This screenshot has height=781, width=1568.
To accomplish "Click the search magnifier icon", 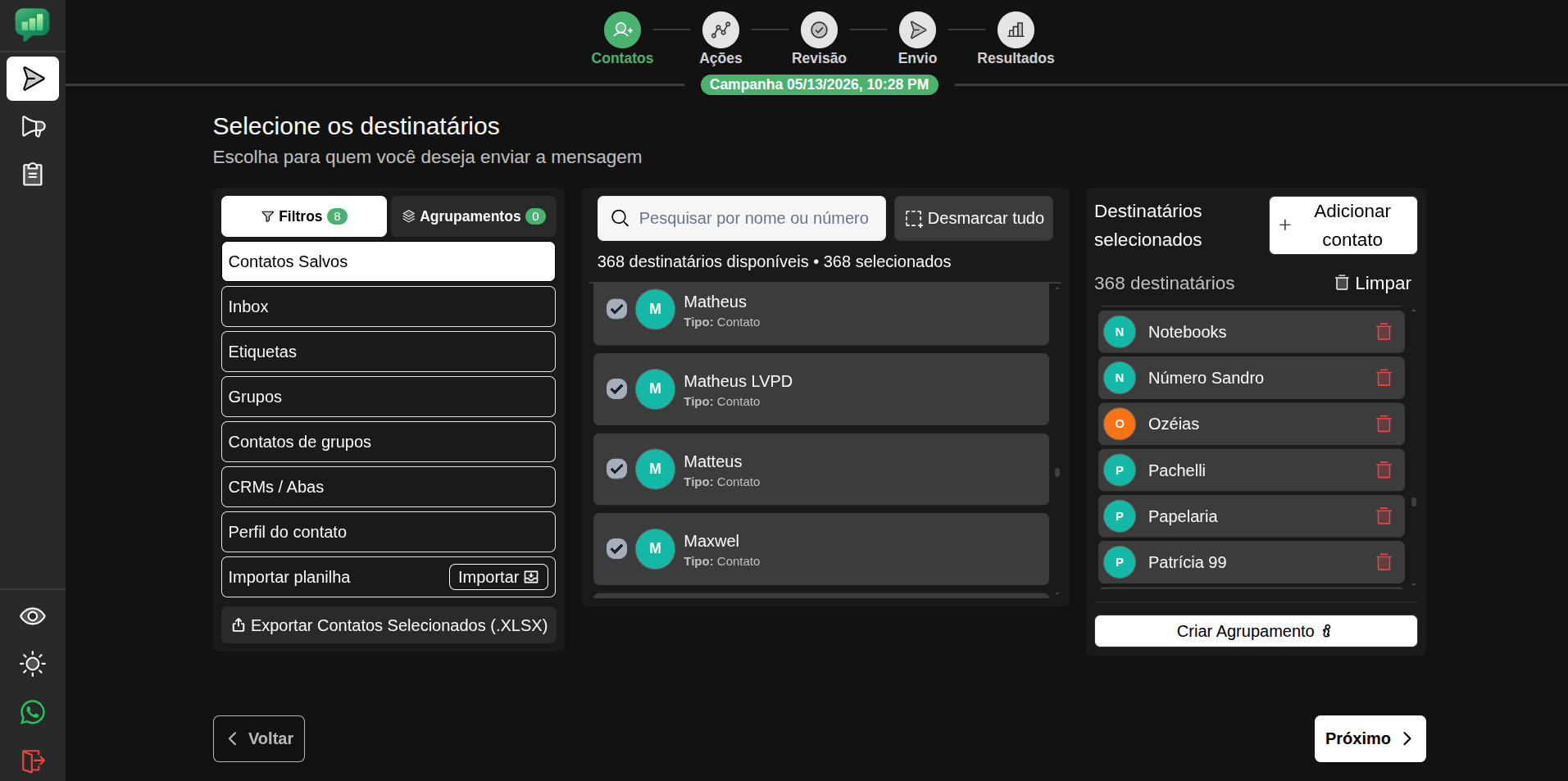I will pos(620,218).
